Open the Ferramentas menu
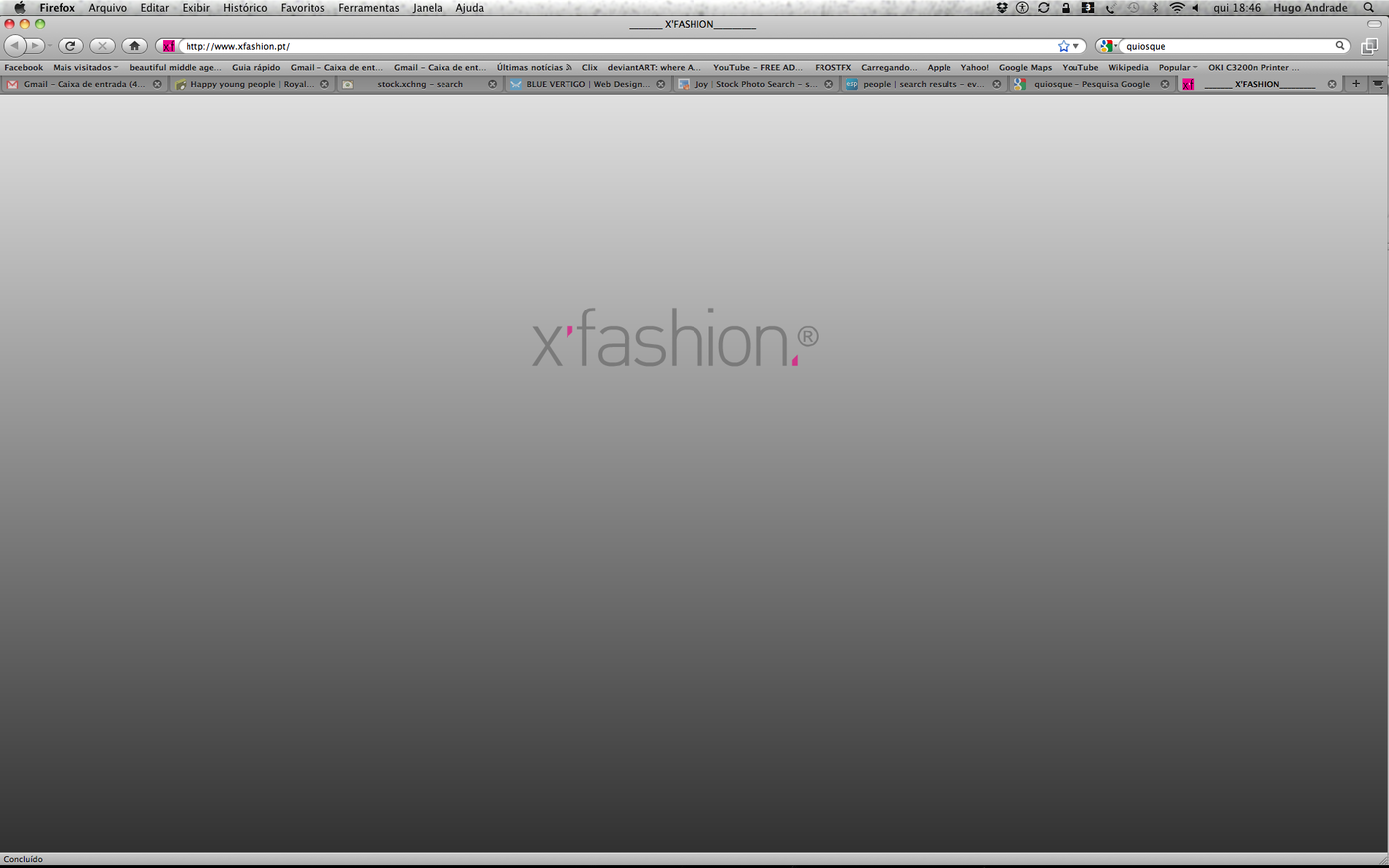This screenshot has width=1389, height=868. coord(368,8)
